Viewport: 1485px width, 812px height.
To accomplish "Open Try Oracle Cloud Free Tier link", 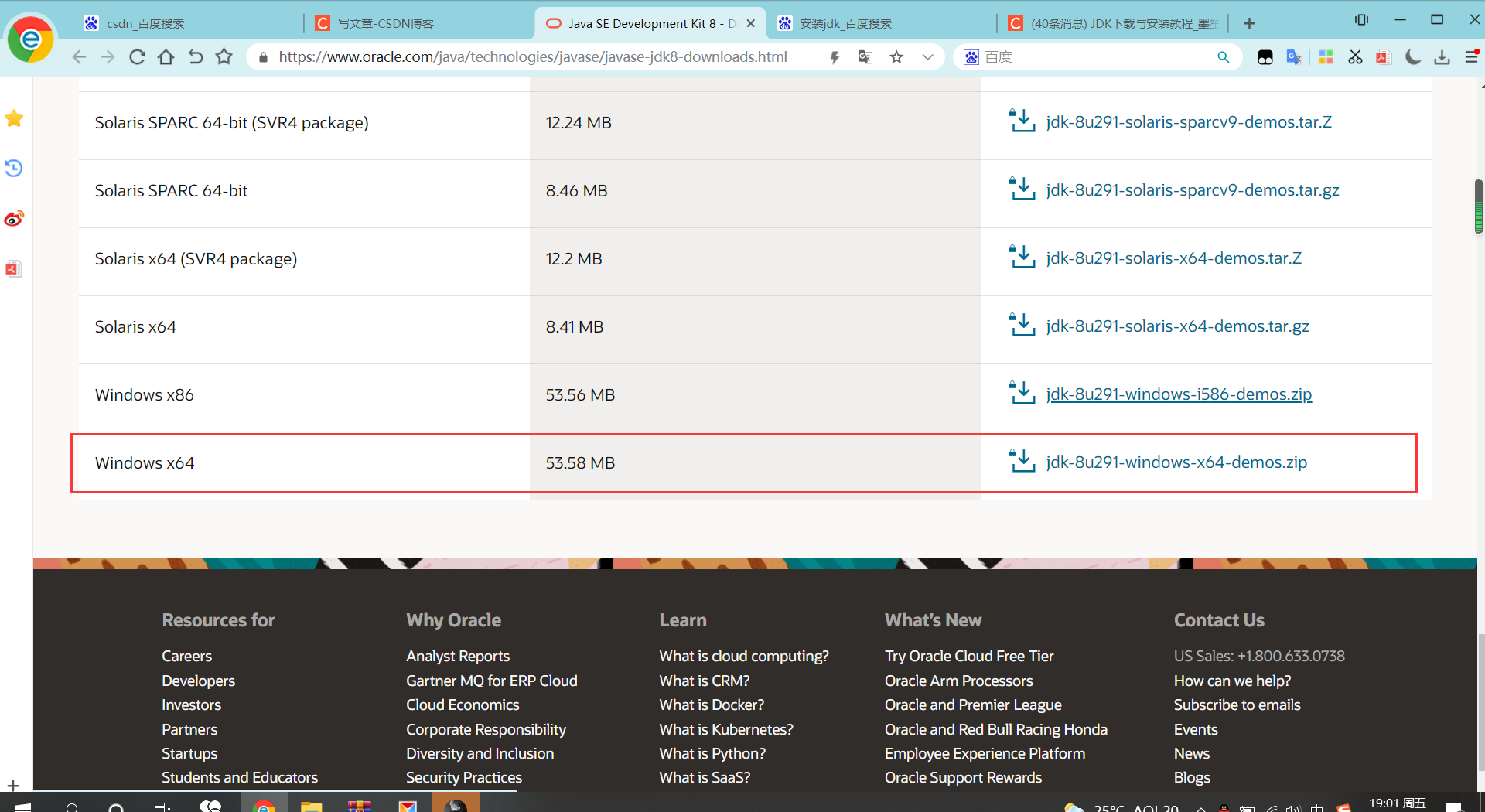I will (969, 656).
